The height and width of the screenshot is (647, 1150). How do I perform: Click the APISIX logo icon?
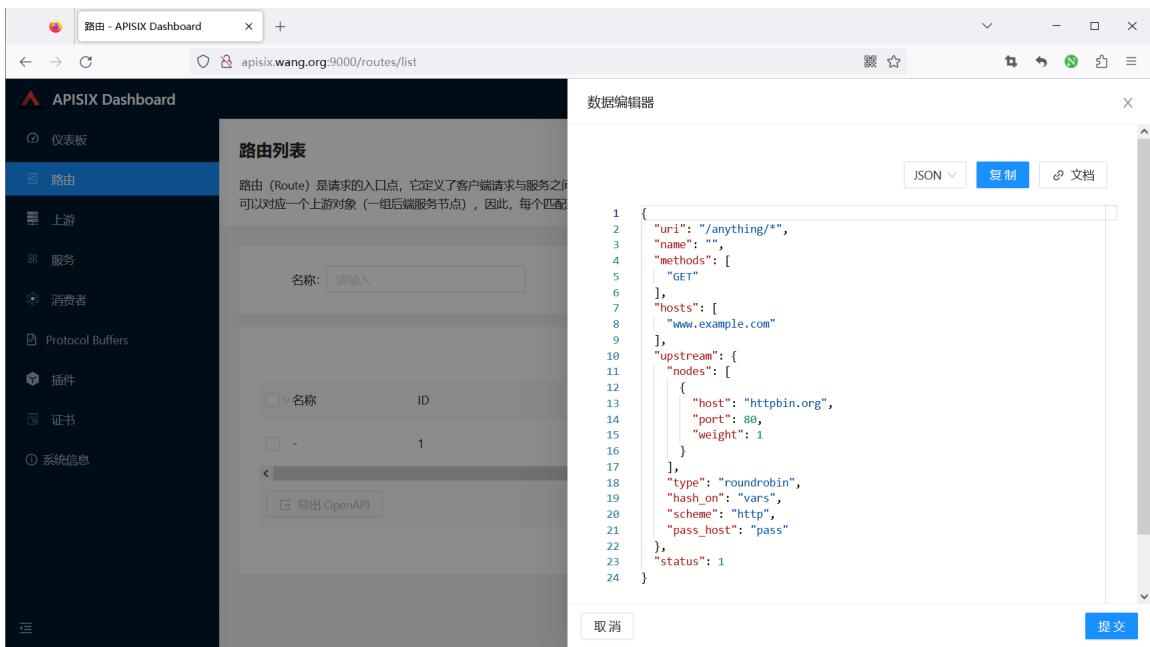coord(30,99)
